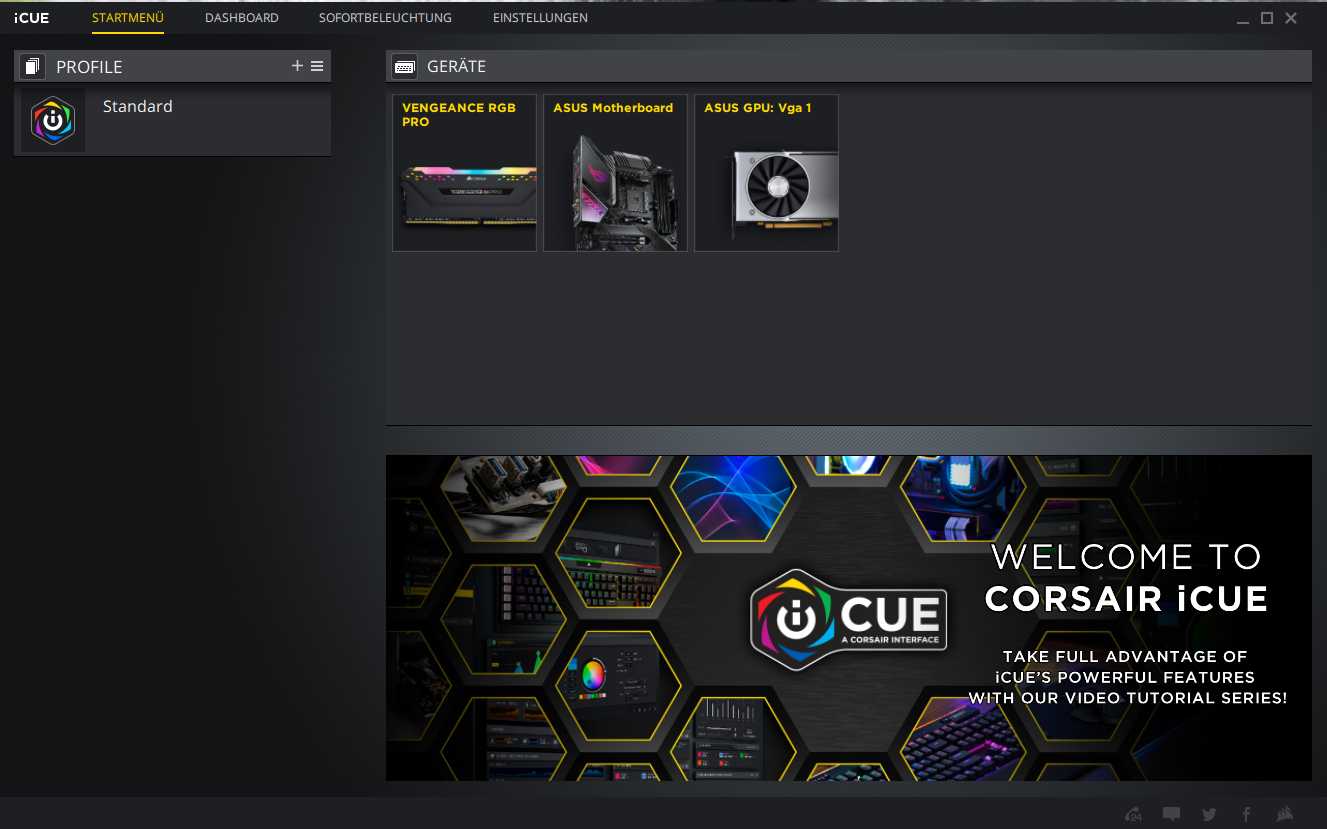1327x829 pixels.
Task: Open Corsair's Twitter page icon
Action: pyautogui.click(x=1209, y=814)
